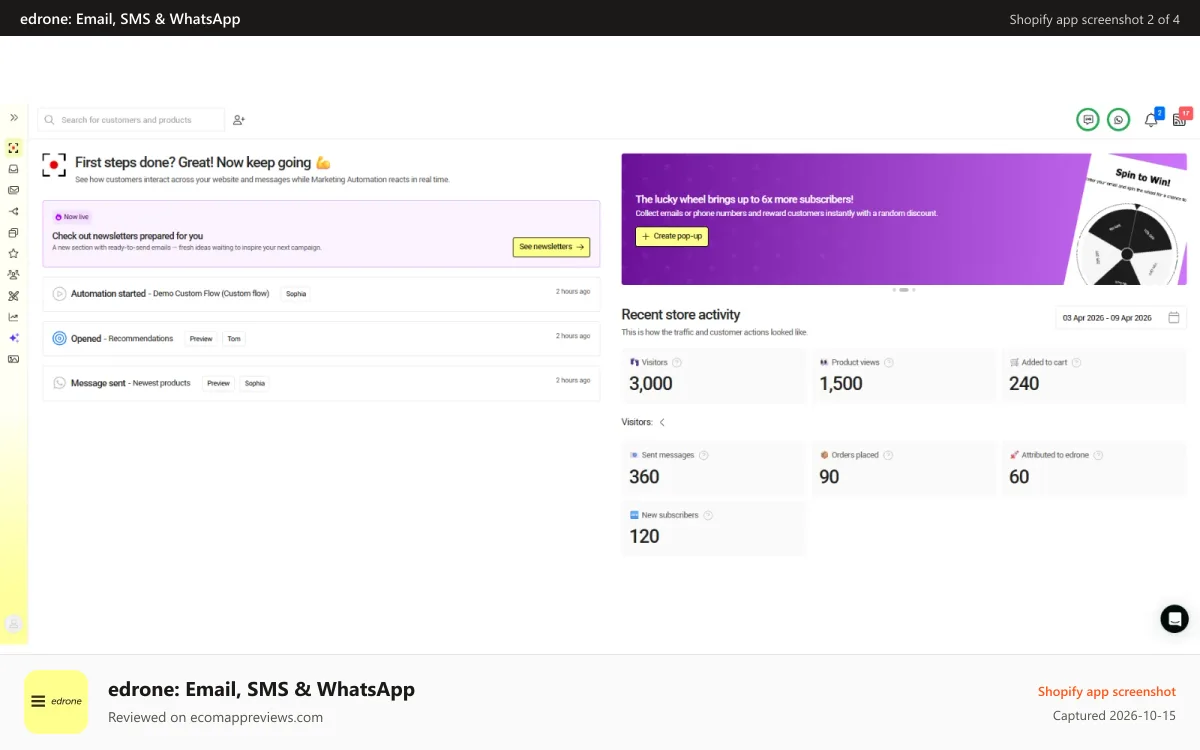Open the purple AI sparkles sidebar icon

click(x=13, y=338)
